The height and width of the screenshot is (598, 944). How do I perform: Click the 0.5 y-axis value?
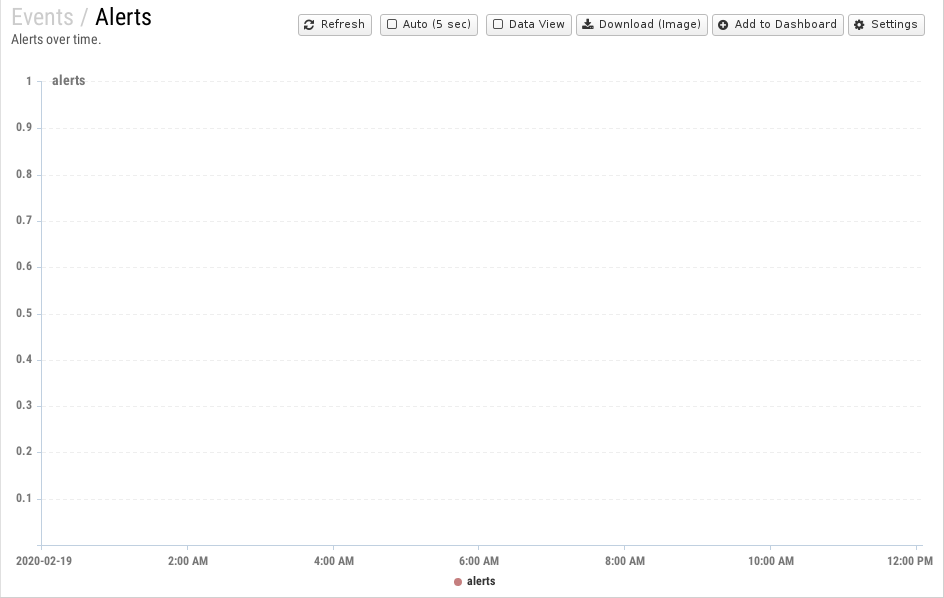coord(24,313)
